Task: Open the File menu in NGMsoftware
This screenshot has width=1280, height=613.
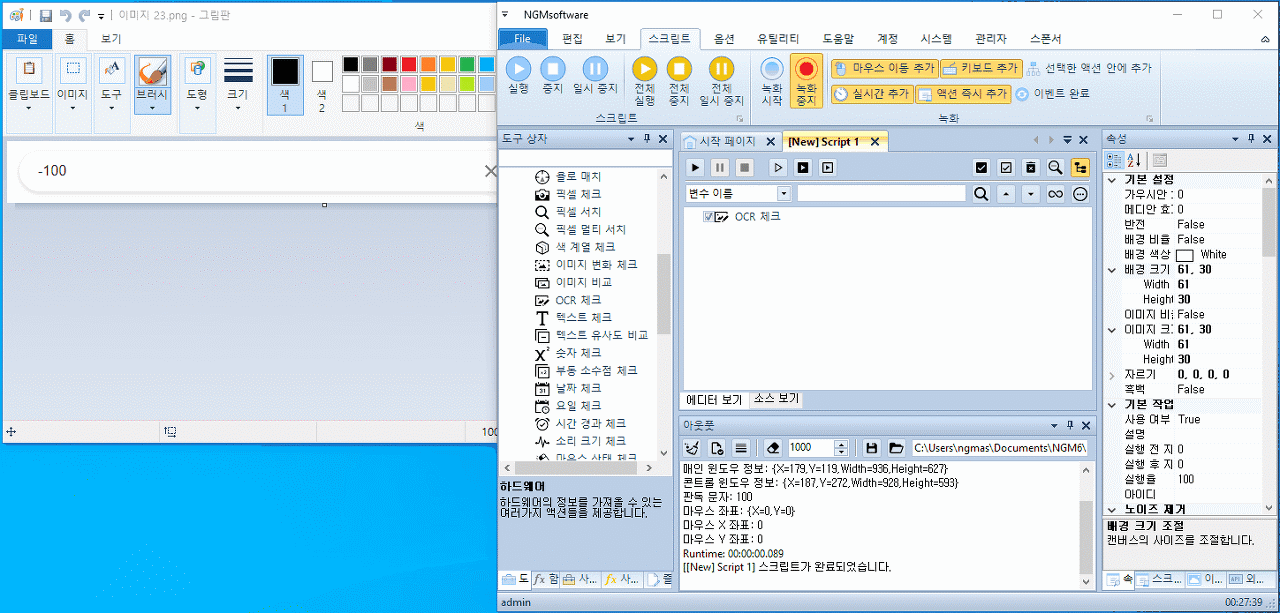Action: [522, 39]
